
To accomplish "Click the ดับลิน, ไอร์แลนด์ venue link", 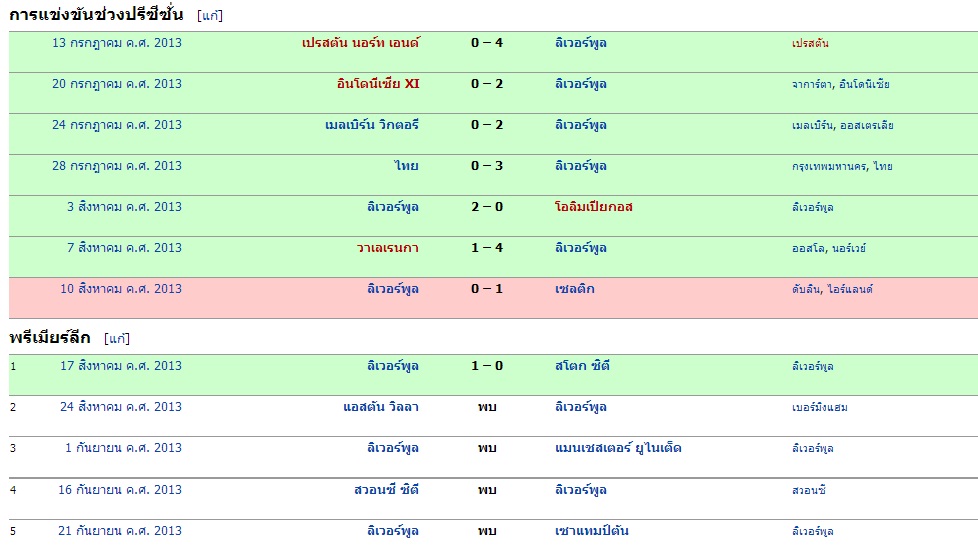I will 832,289.
